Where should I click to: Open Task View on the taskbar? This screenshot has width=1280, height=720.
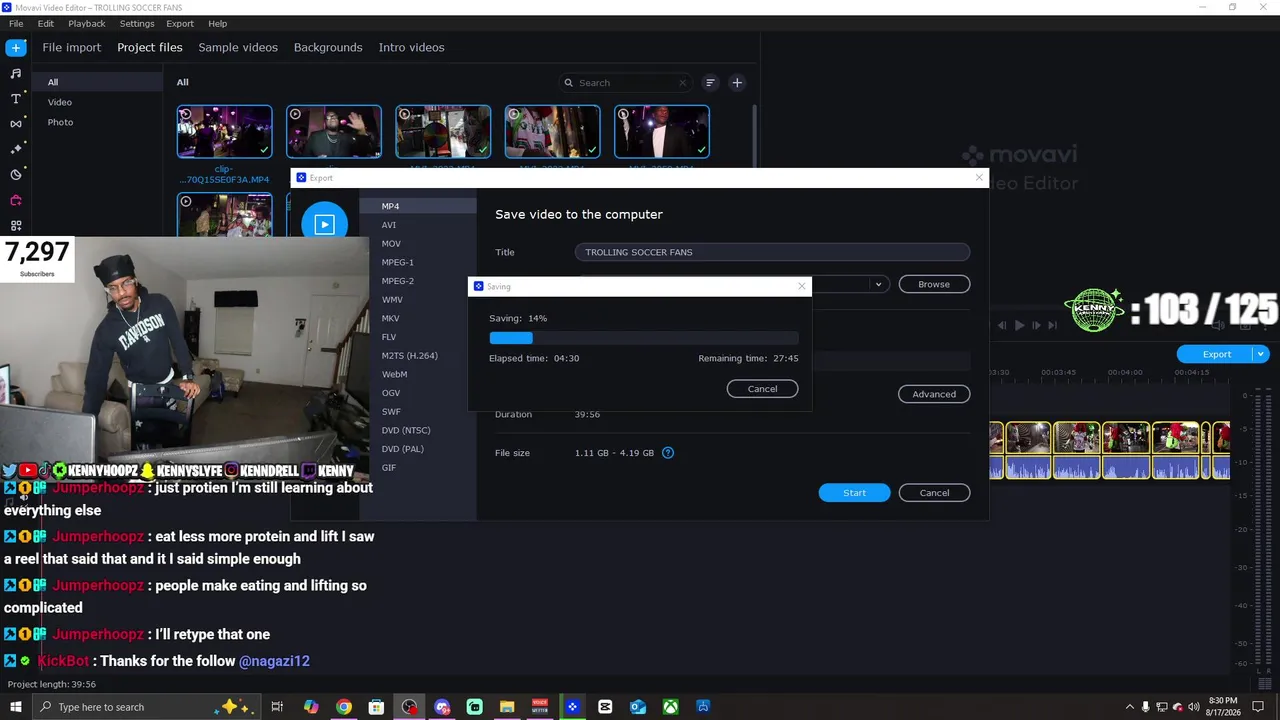[278, 707]
